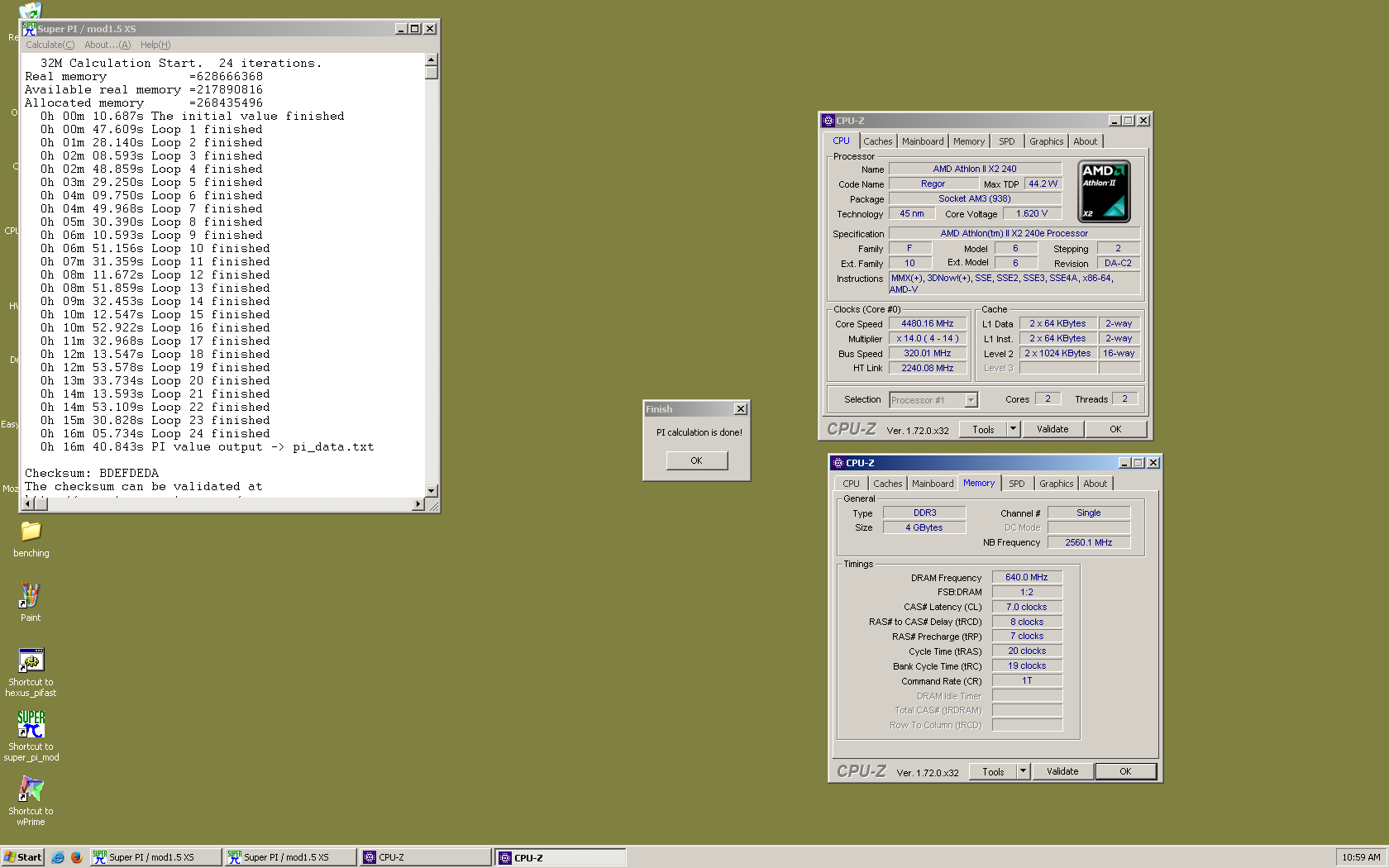Expand Tools dropdown arrow in lower CPU-Z

tap(1024, 771)
